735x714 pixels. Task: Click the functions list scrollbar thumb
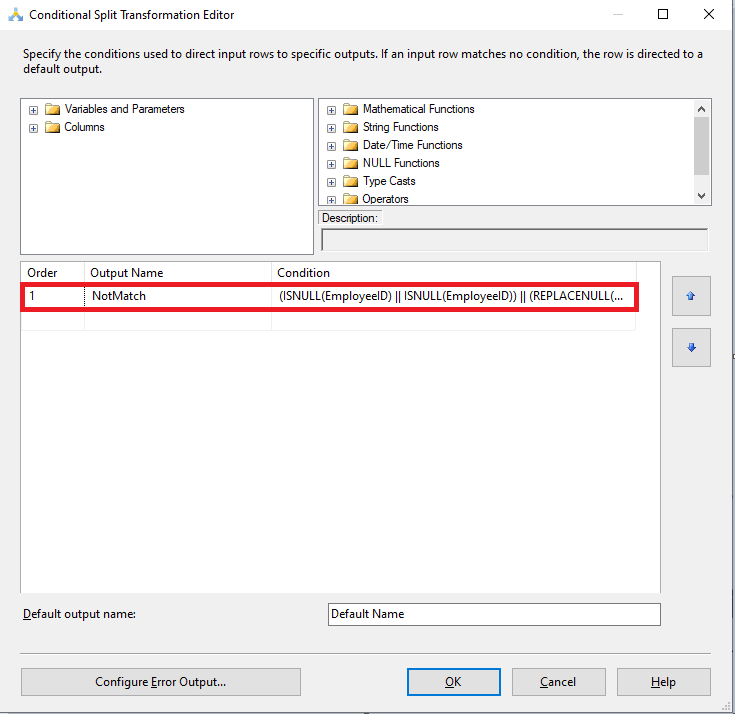click(701, 146)
